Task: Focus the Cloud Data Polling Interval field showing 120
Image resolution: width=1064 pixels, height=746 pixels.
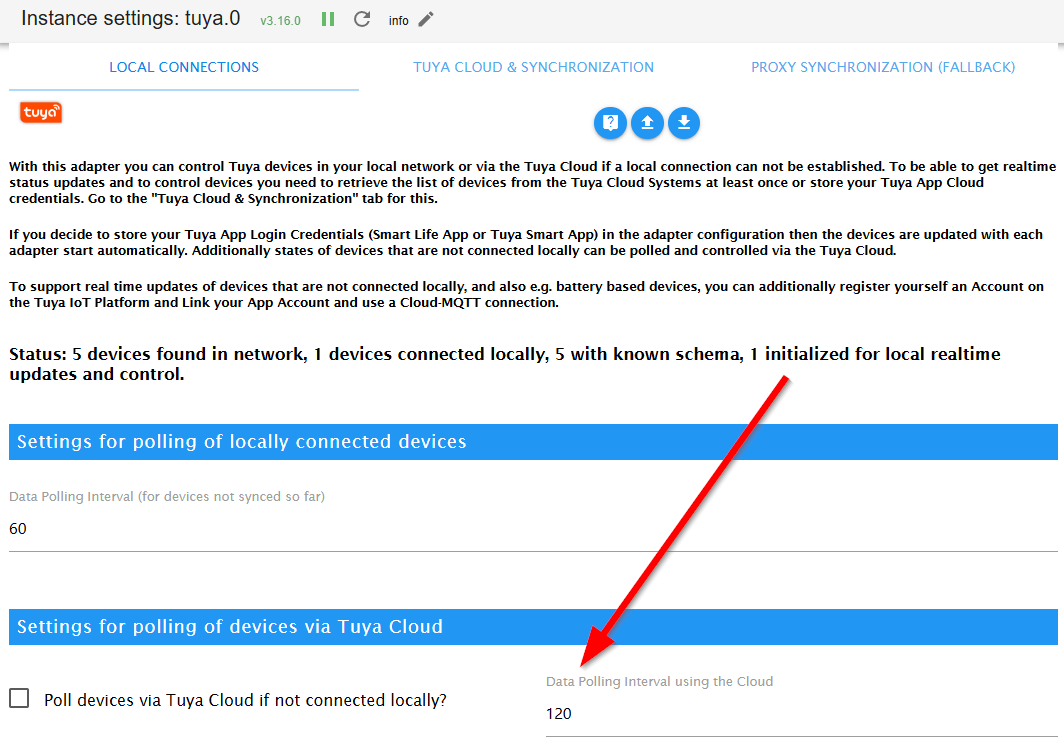Action: (801, 713)
